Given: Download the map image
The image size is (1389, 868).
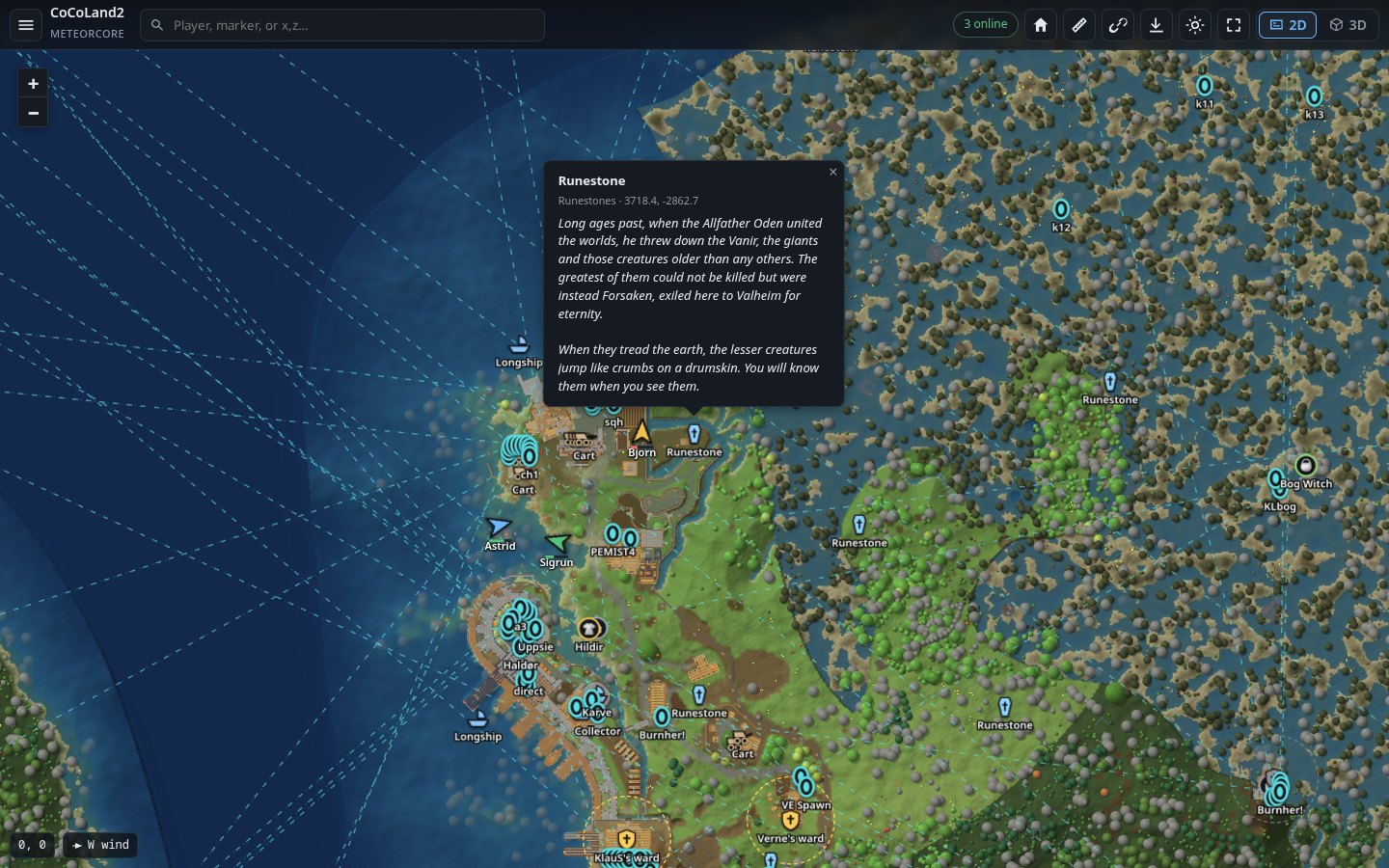Looking at the screenshot, I should click(x=1157, y=25).
